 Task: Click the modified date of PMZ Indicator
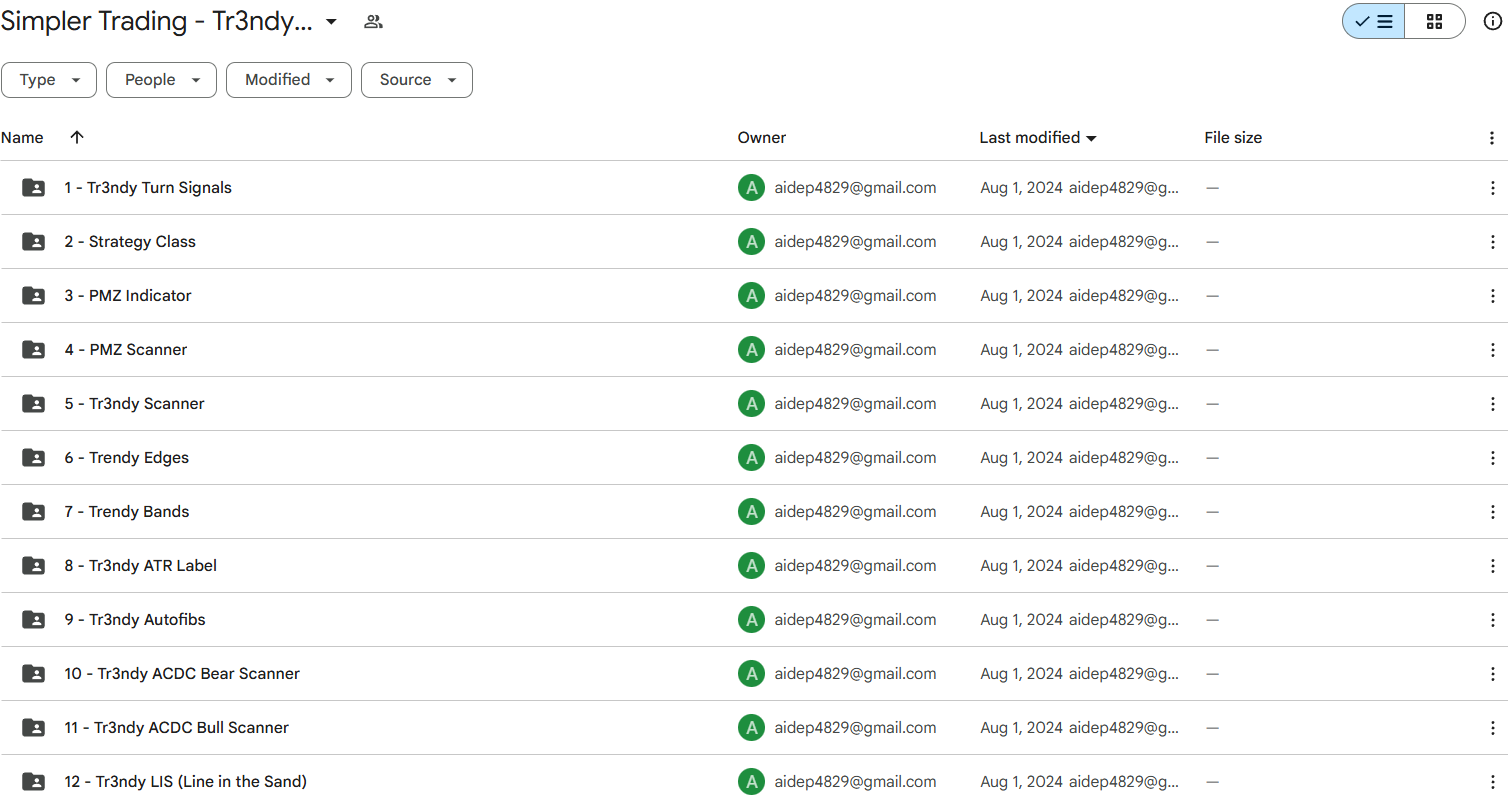pos(1021,296)
